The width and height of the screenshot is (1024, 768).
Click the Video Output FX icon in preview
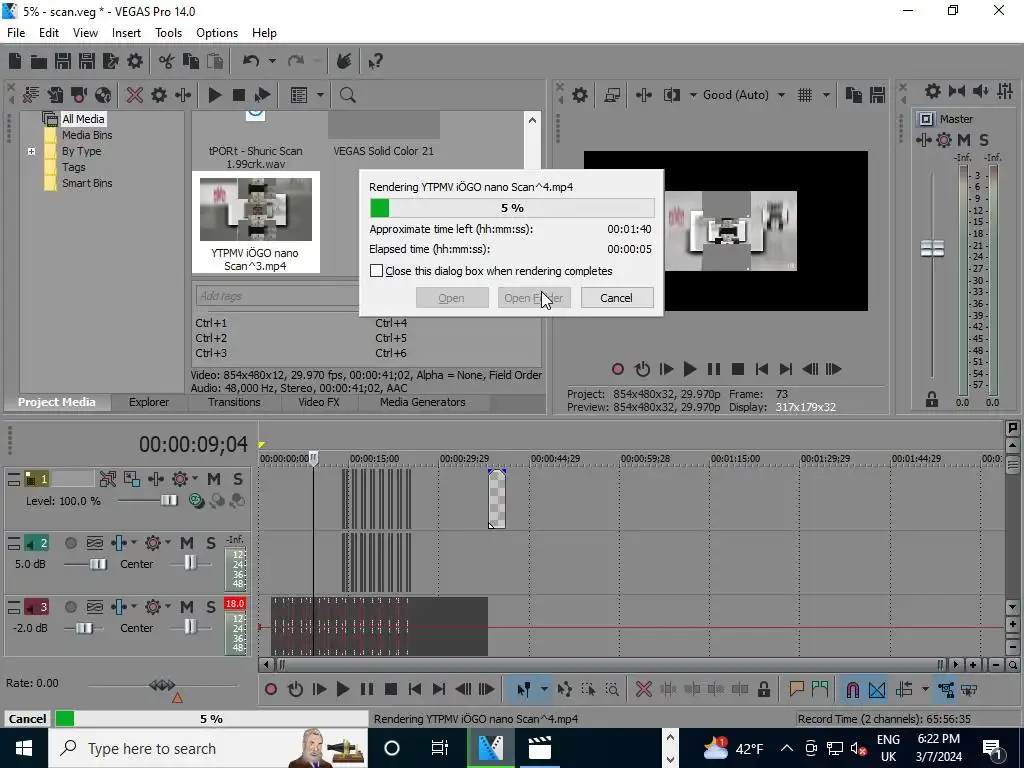click(644, 95)
